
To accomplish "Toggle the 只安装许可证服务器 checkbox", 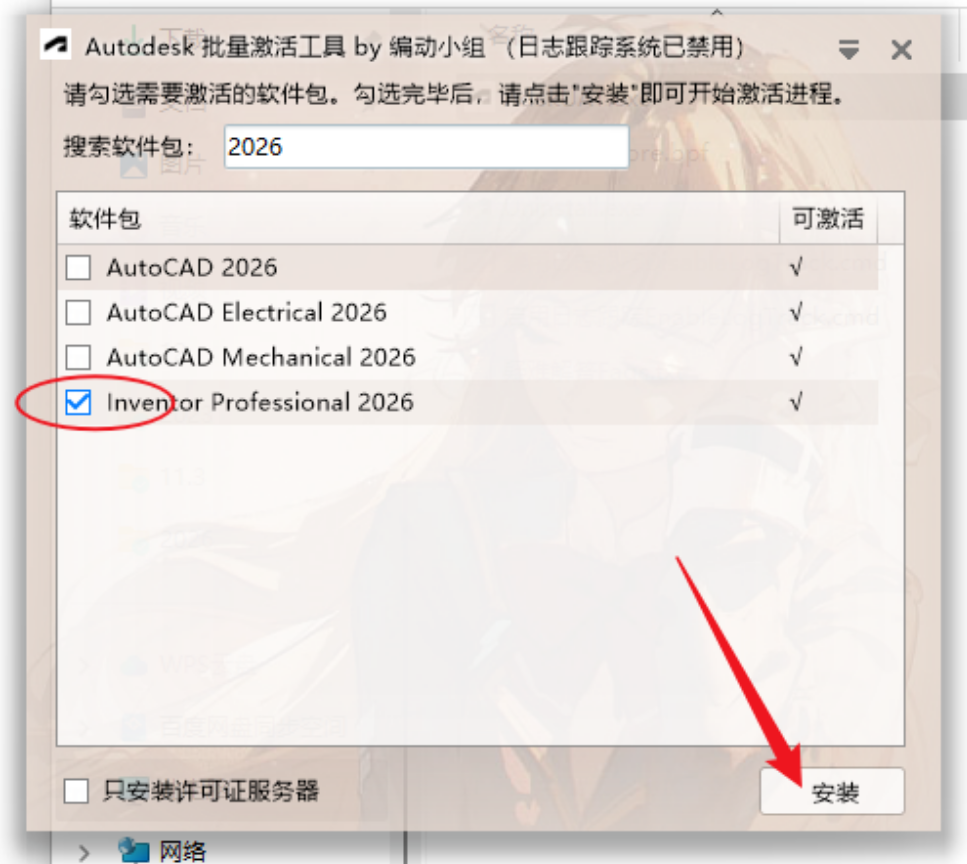I will point(76,791).
